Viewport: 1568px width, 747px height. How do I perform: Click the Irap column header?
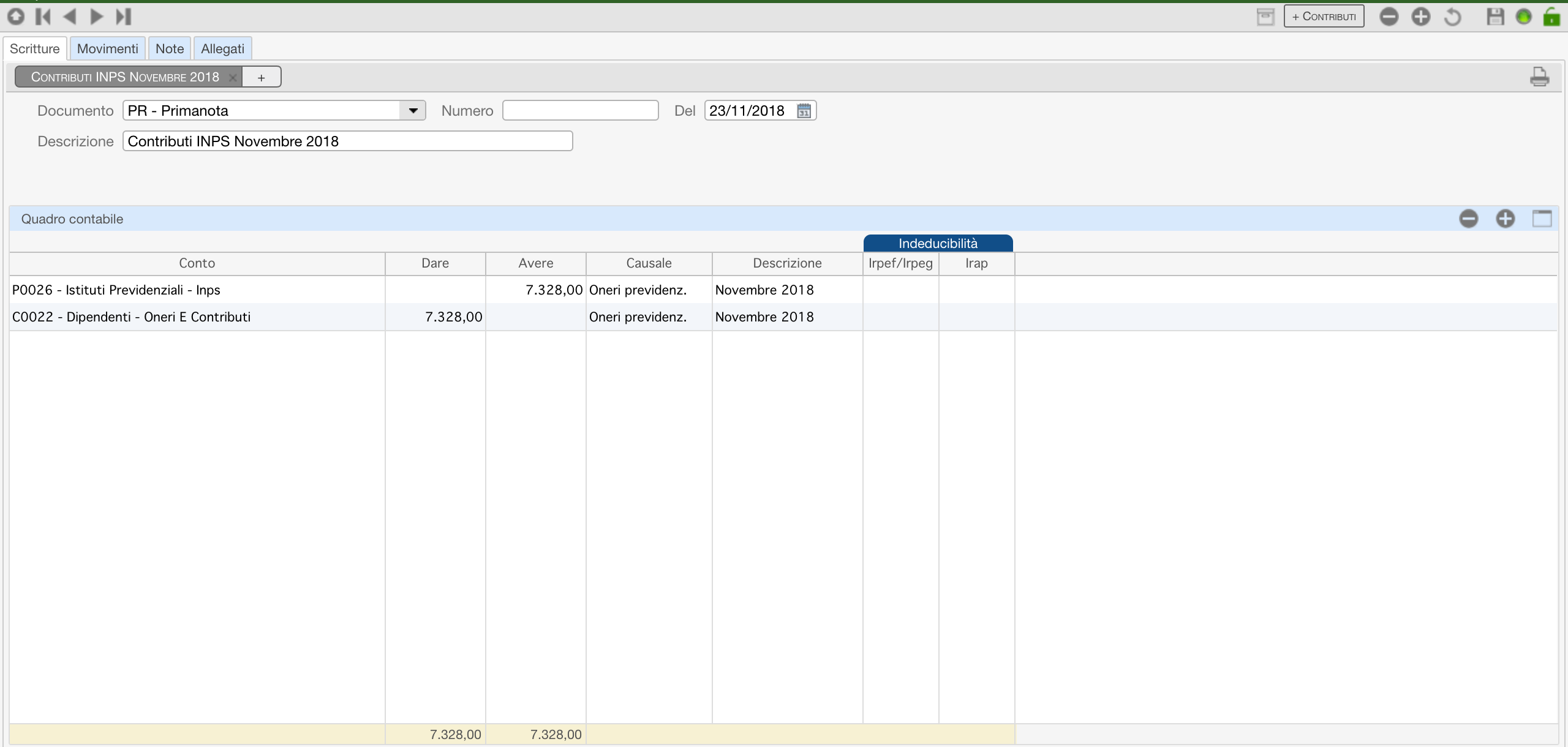pos(977,263)
